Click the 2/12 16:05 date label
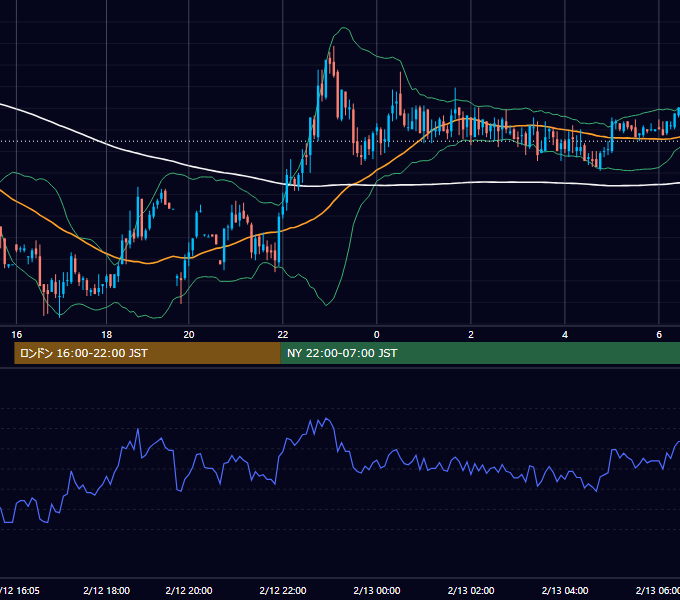The height and width of the screenshot is (600, 680). coord(20,590)
